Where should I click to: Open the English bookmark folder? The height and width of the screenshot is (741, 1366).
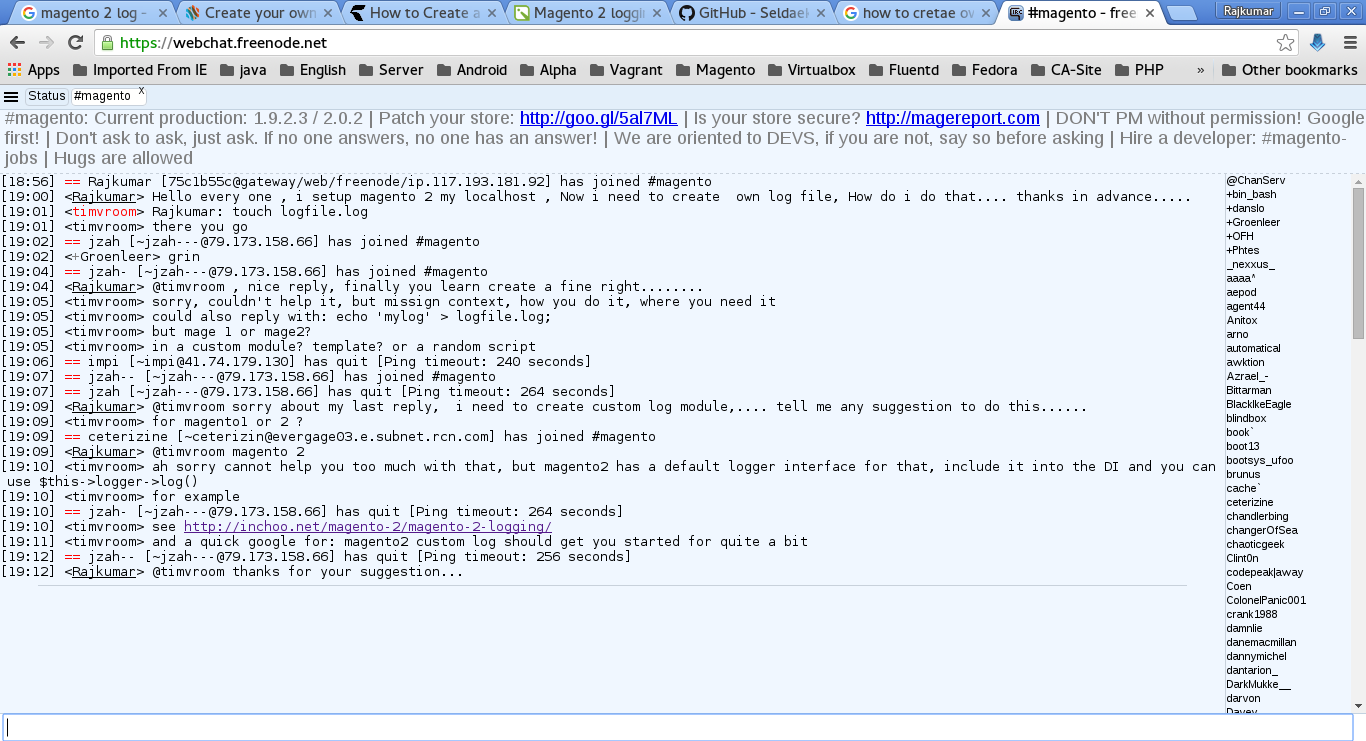click(313, 70)
